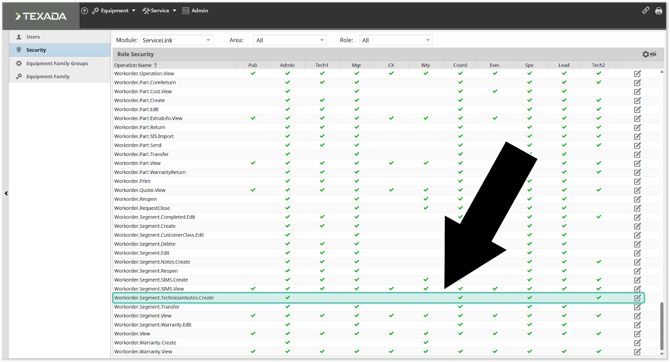Viewport: 670px width, 362px height.
Task: Open the Admin menu item
Action: [x=195, y=11]
